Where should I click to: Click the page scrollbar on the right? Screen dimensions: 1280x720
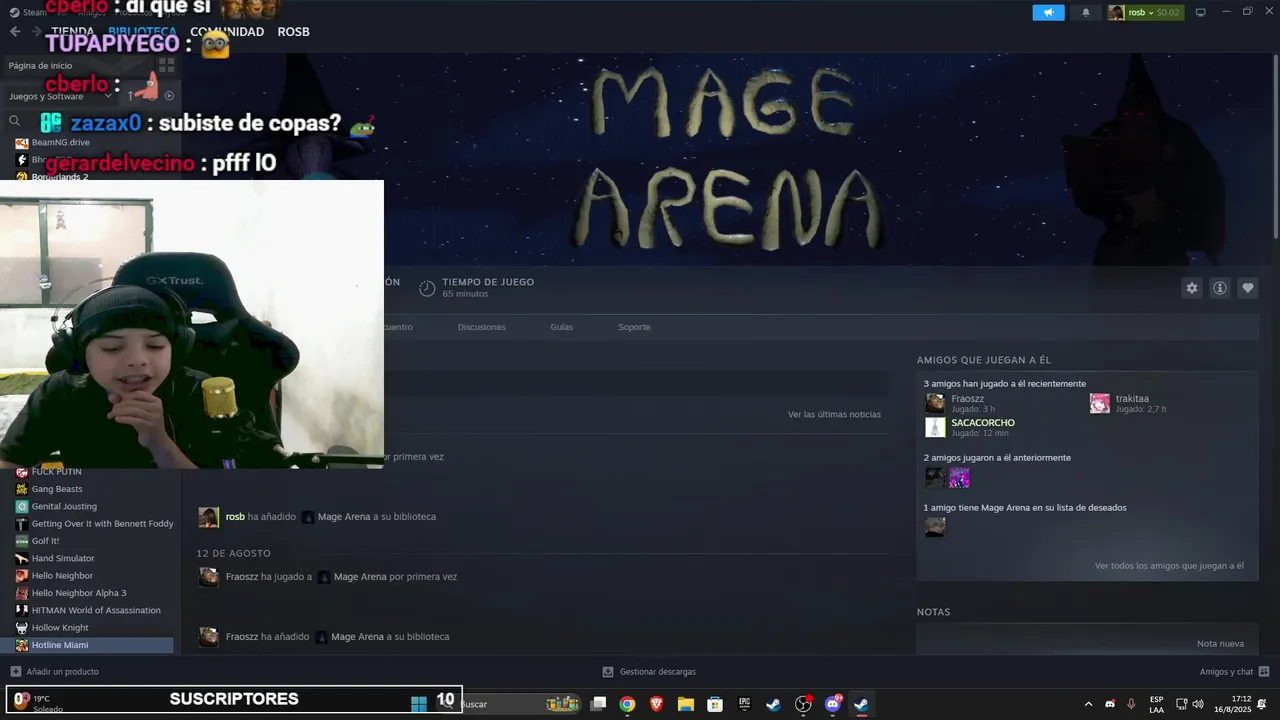coord(1275,148)
